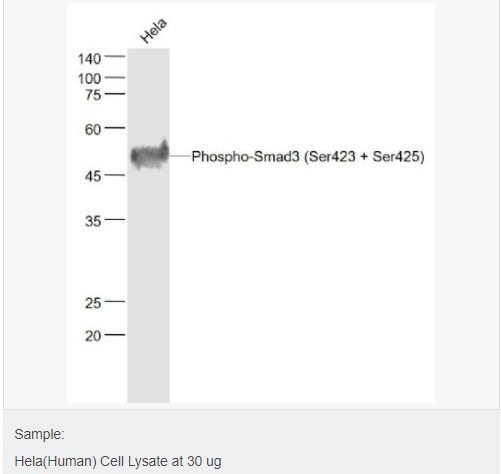
Task: Select the 45 kDa marker label
Action: [93, 176]
